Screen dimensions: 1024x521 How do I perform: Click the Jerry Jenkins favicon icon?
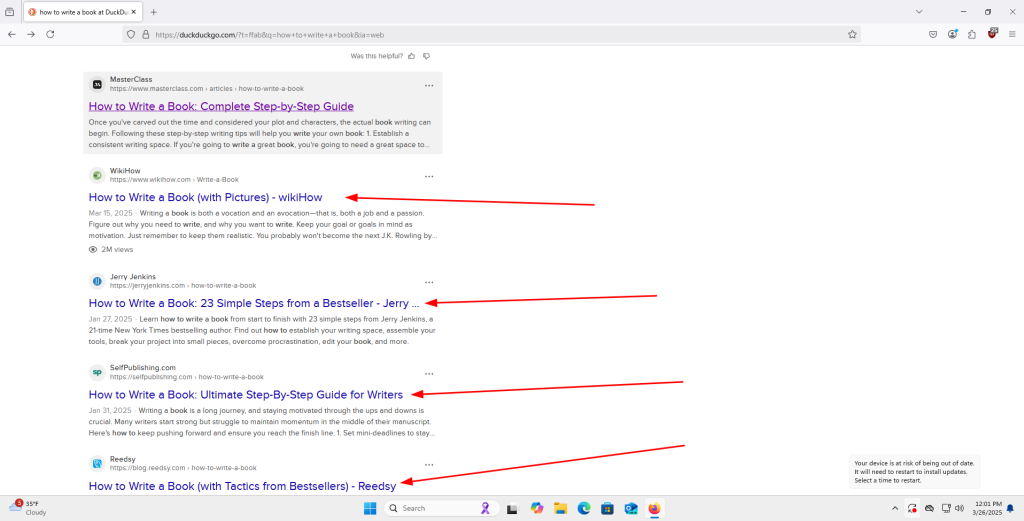(97, 281)
